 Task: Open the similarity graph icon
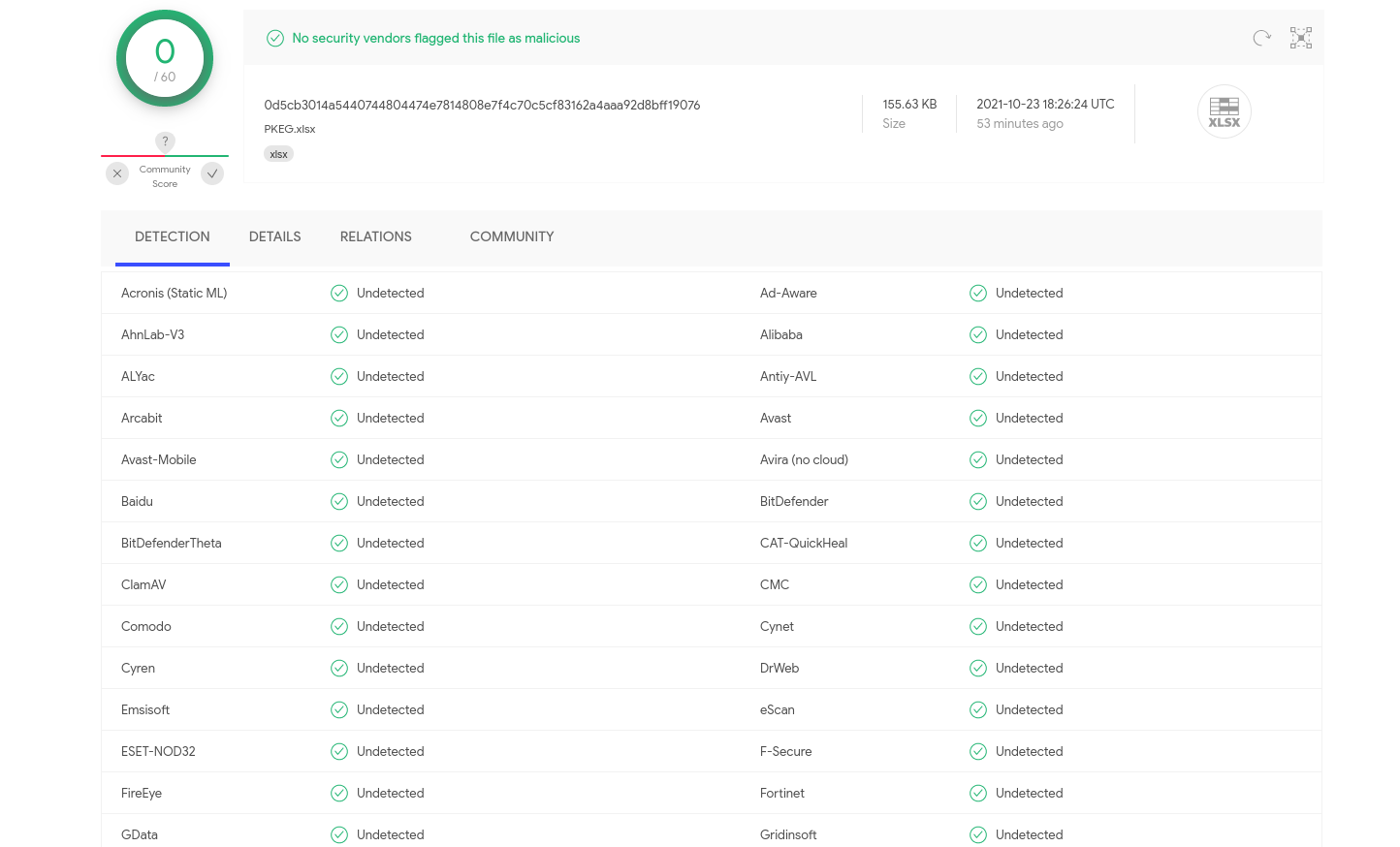(1301, 38)
